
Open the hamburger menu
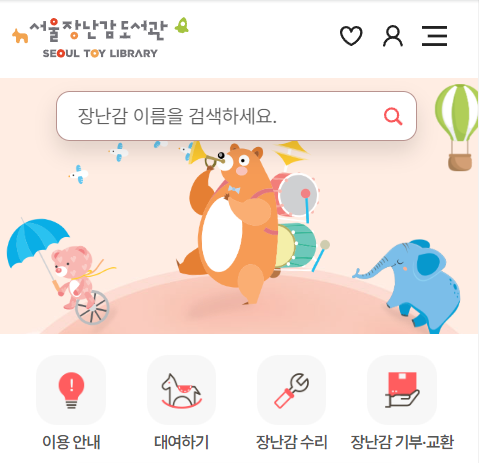[434, 36]
